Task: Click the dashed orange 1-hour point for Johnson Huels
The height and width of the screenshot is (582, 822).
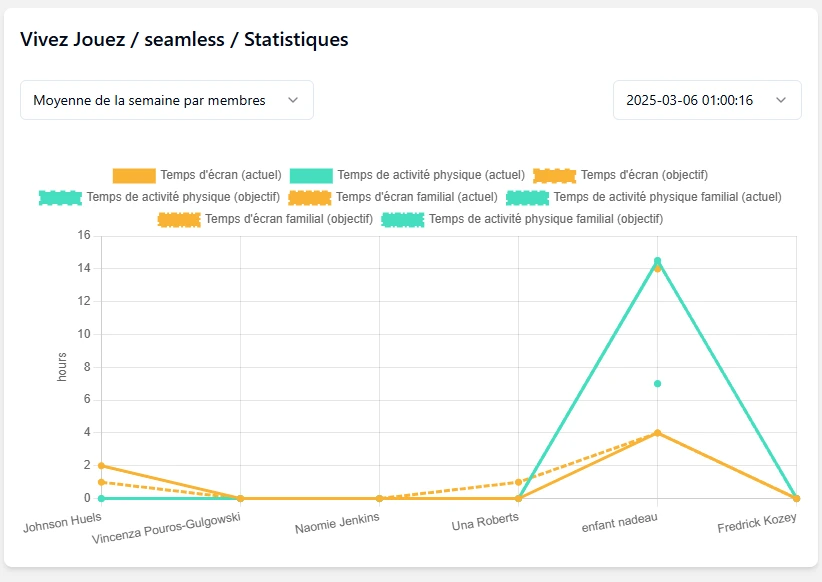Action: pos(101,482)
